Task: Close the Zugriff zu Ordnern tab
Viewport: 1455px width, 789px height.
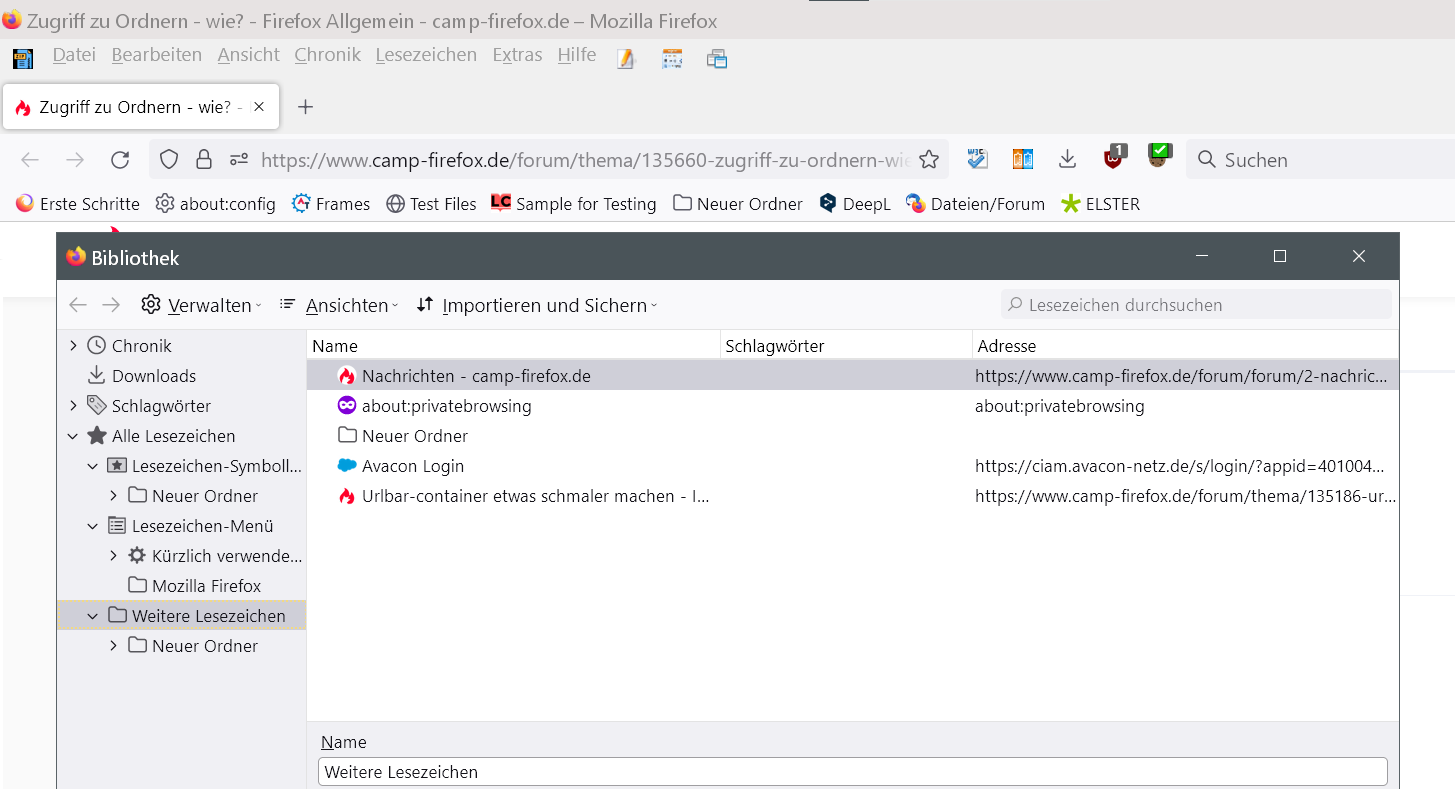Action: 259,107
